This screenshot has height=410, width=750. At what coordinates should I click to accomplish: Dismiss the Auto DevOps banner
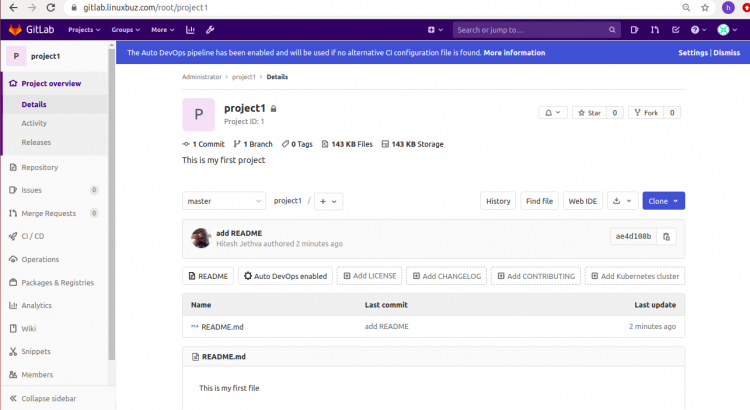tap(727, 53)
